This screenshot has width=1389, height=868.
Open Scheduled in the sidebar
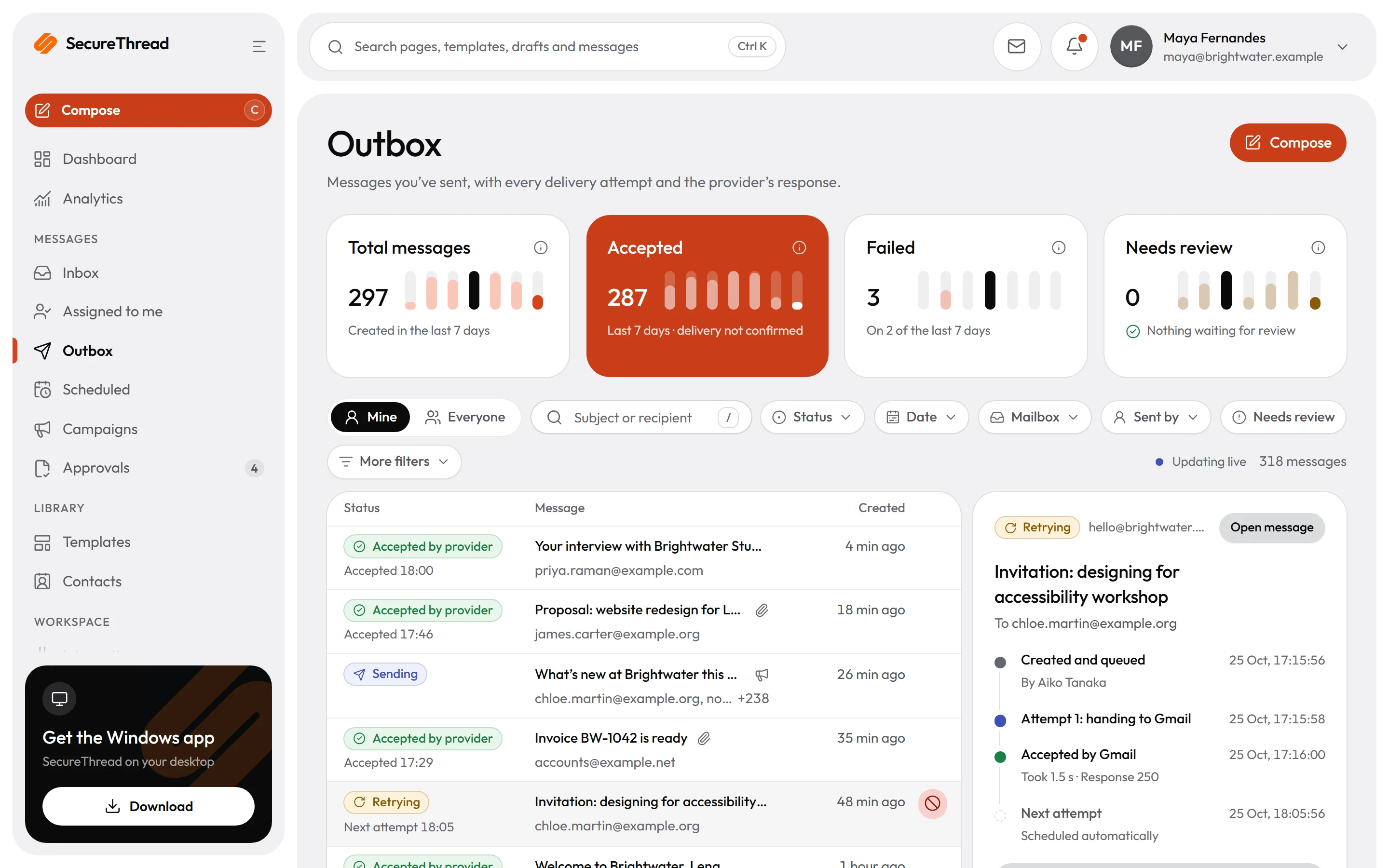(x=148, y=390)
